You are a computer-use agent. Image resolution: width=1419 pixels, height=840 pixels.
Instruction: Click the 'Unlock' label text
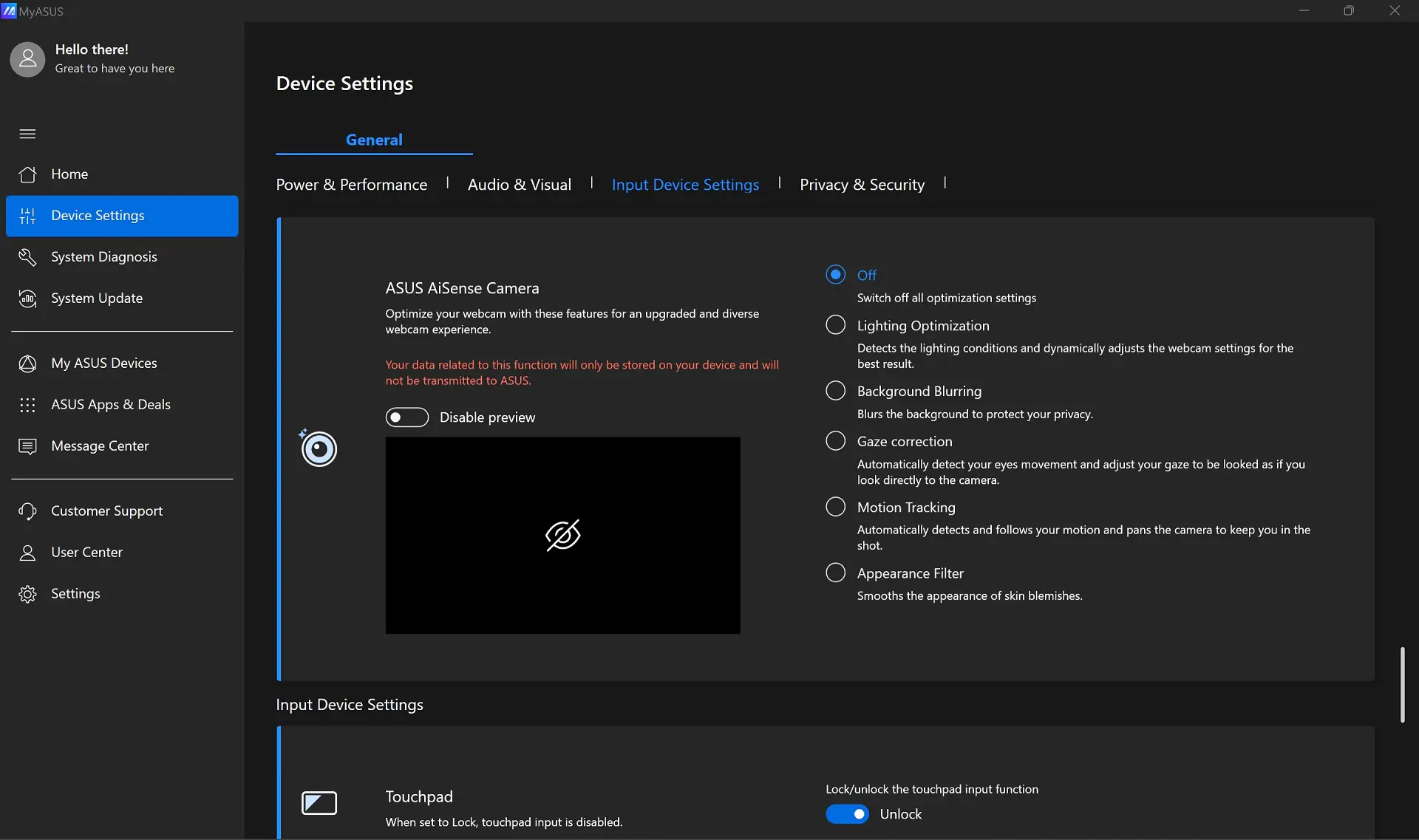tap(900, 814)
